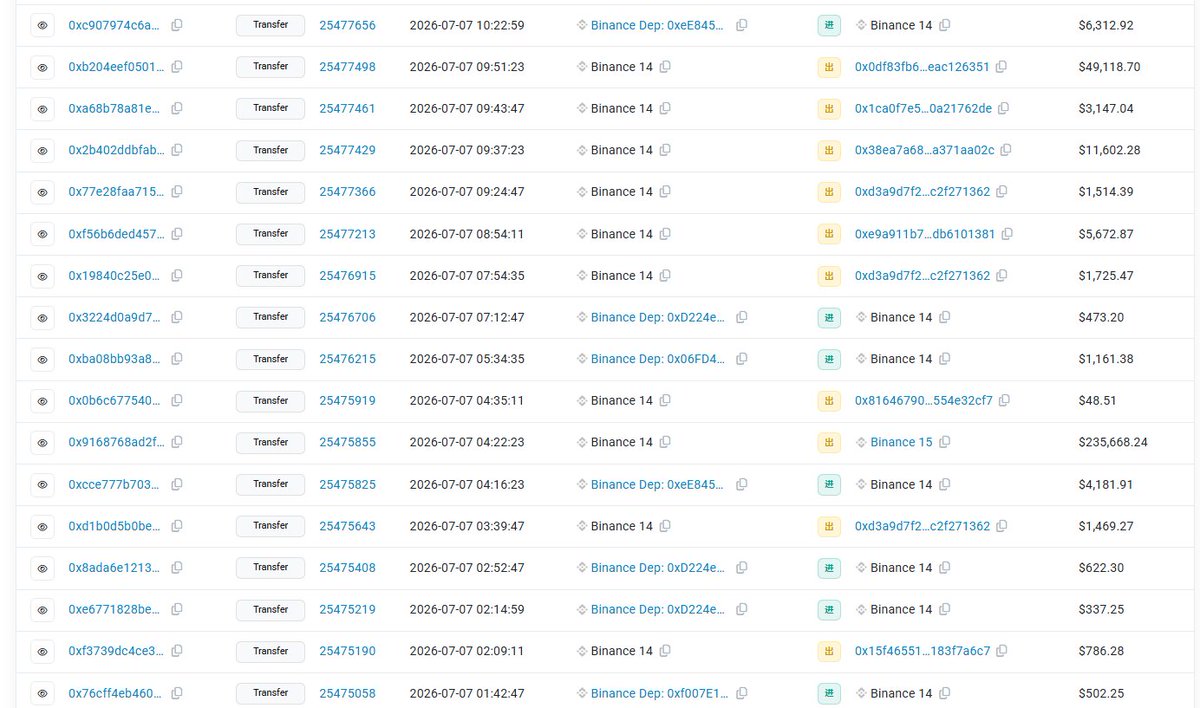The image size is (1200, 708).
Task: Open block 25477656
Action: [x=347, y=25]
